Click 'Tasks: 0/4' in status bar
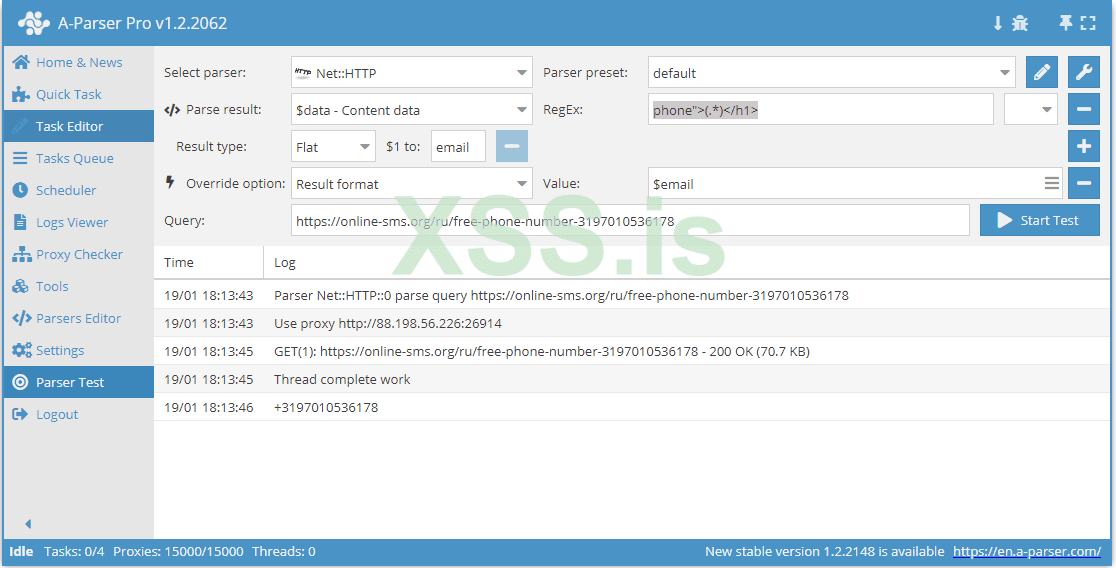The height and width of the screenshot is (568, 1116). click(74, 552)
